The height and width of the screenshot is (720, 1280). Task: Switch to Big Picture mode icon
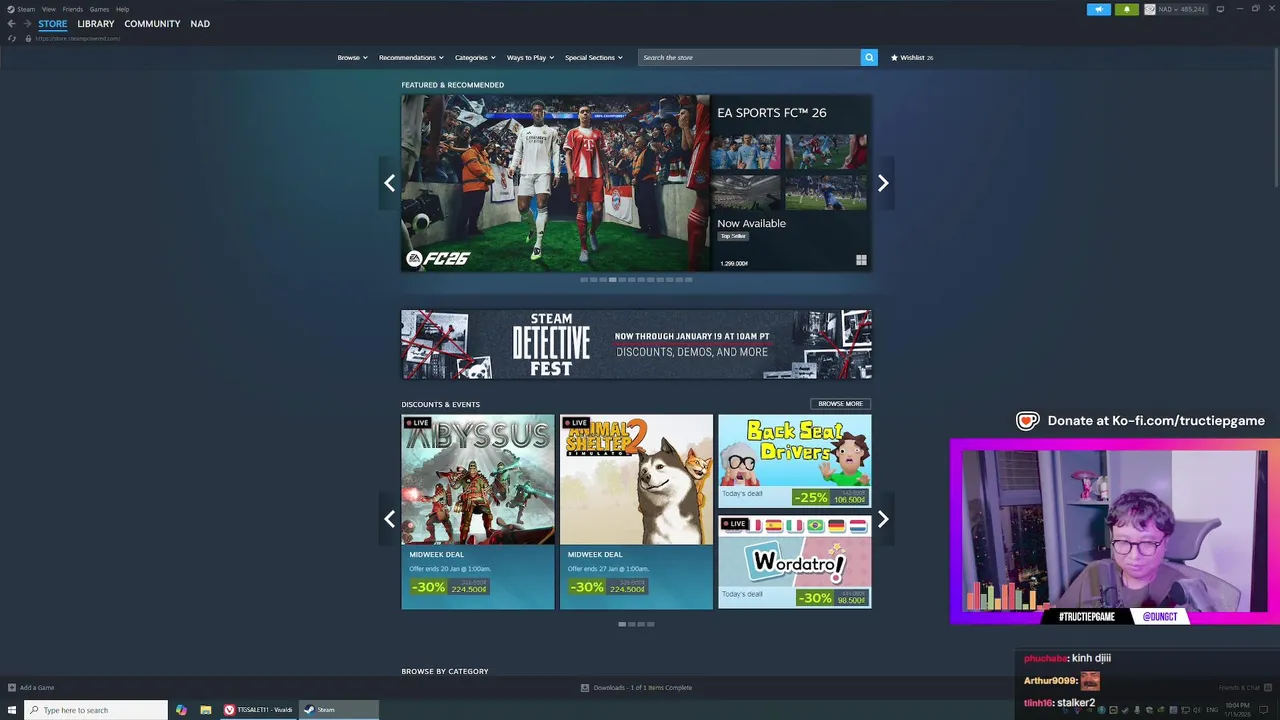pyautogui.click(x=1220, y=9)
